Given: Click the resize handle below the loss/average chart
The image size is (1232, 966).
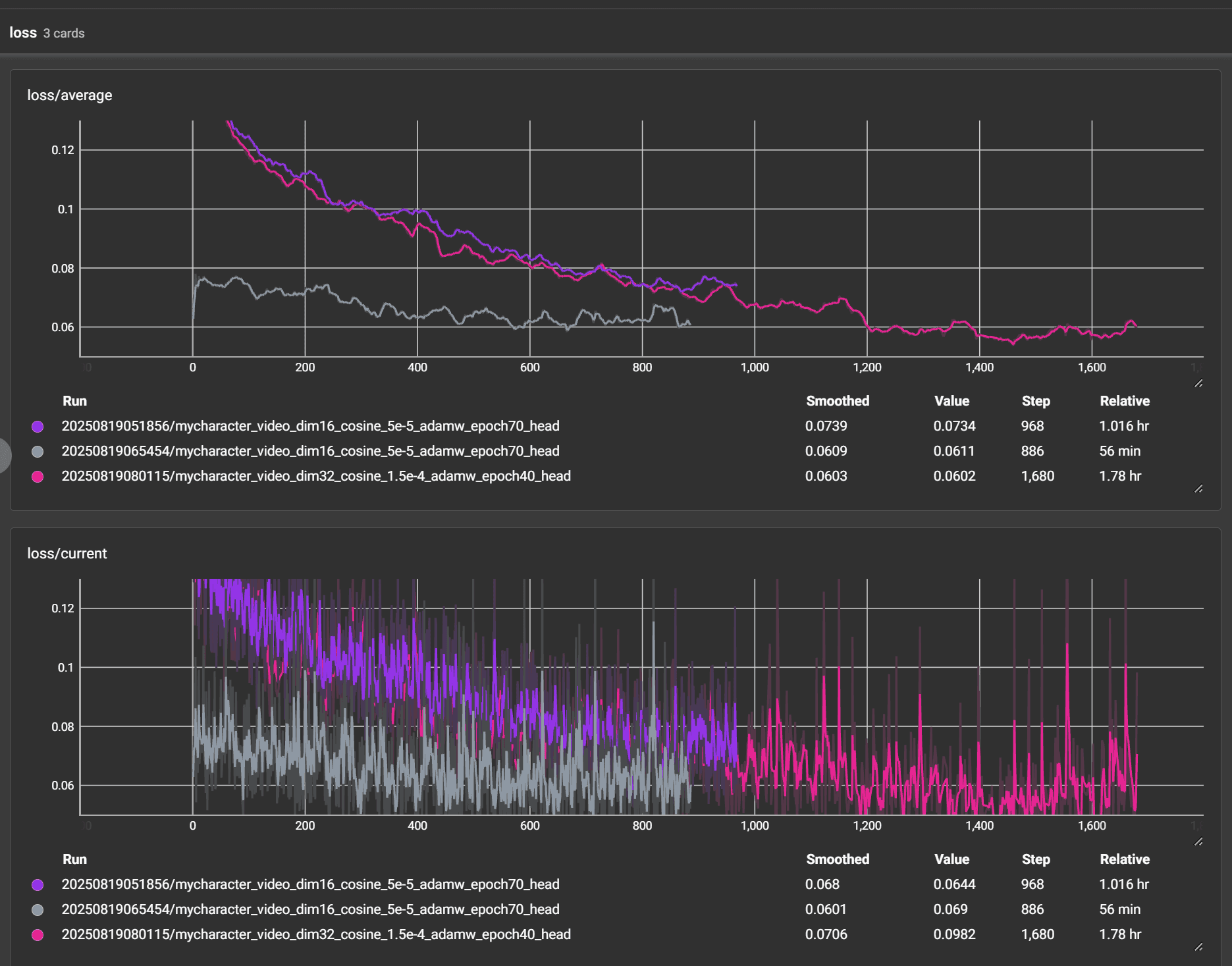Looking at the screenshot, I should point(1198,383).
